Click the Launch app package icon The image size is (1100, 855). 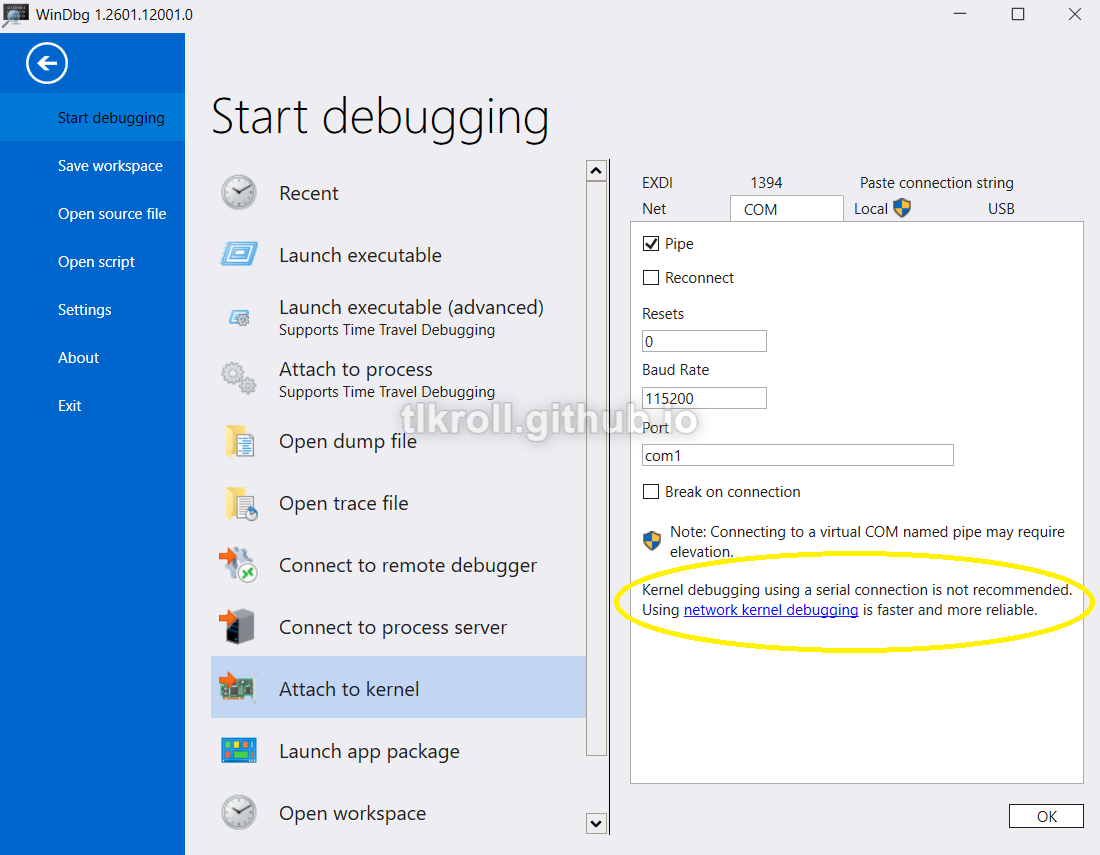point(239,751)
